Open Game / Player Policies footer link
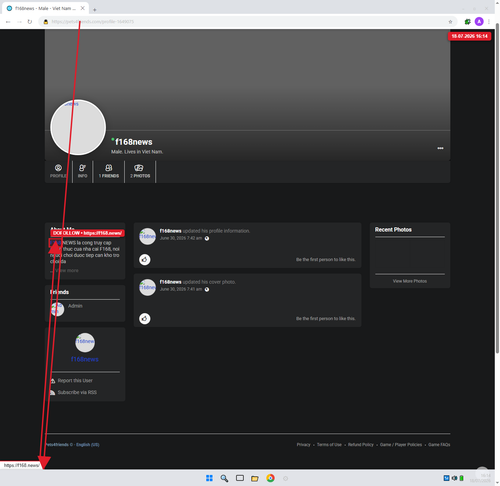The image size is (500, 486). point(401,444)
